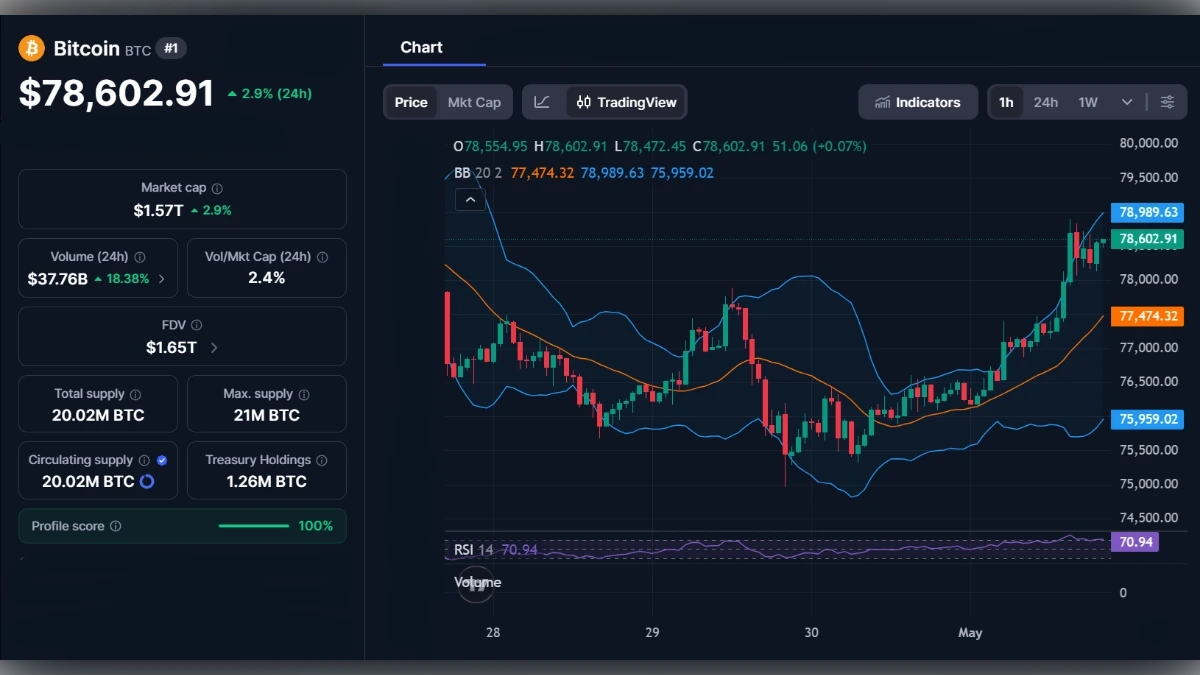1200x675 pixels.
Task: Click the Total supply info icon
Action: click(x=136, y=395)
